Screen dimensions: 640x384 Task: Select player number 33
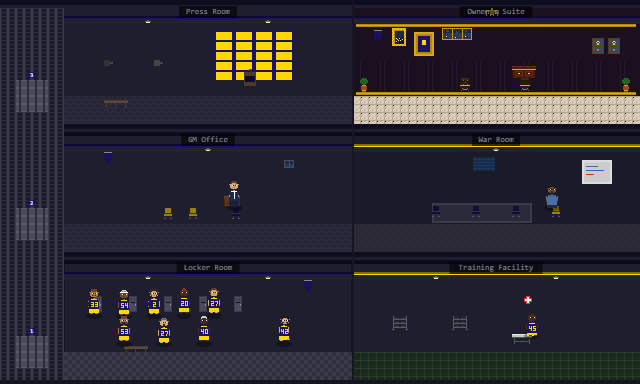[x=94, y=302]
